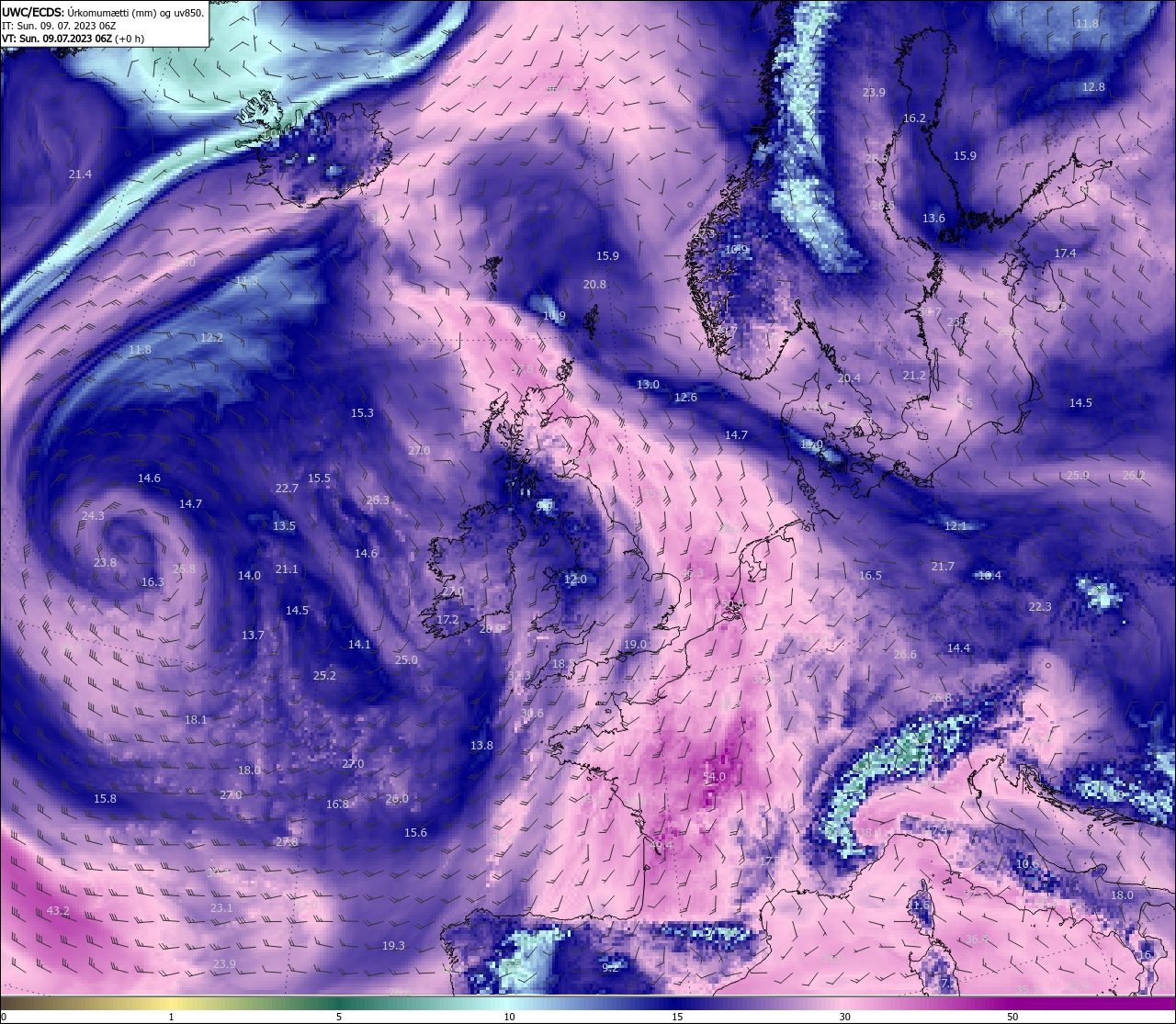Image resolution: width=1176 pixels, height=1024 pixels.
Task: Click the 21.4 value label
Action: (80, 174)
